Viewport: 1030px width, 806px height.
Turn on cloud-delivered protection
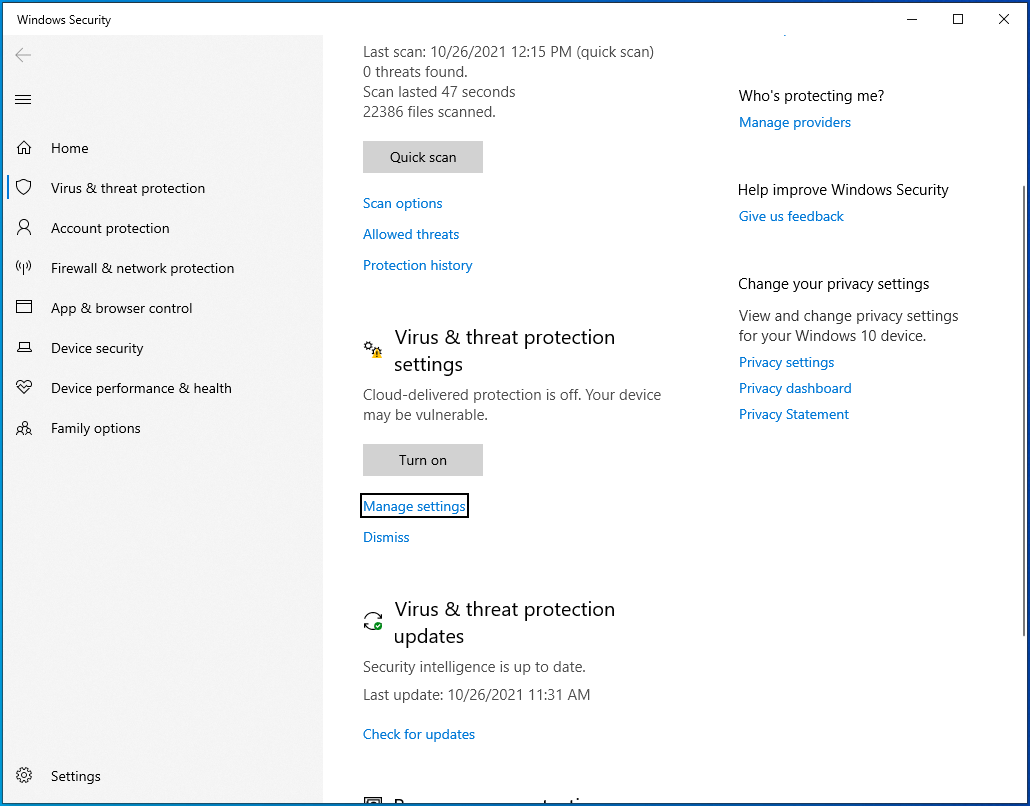coord(422,460)
